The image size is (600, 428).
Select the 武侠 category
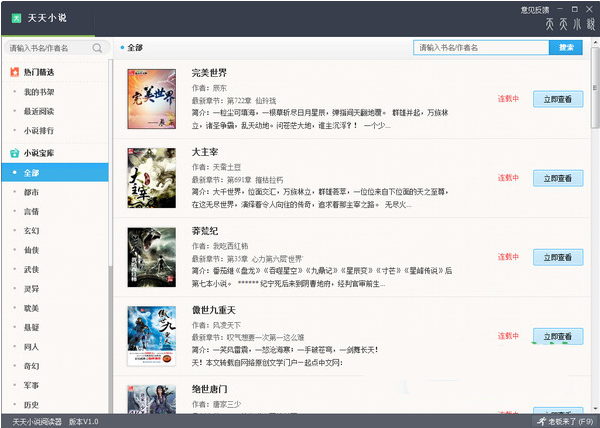point(31,269)
